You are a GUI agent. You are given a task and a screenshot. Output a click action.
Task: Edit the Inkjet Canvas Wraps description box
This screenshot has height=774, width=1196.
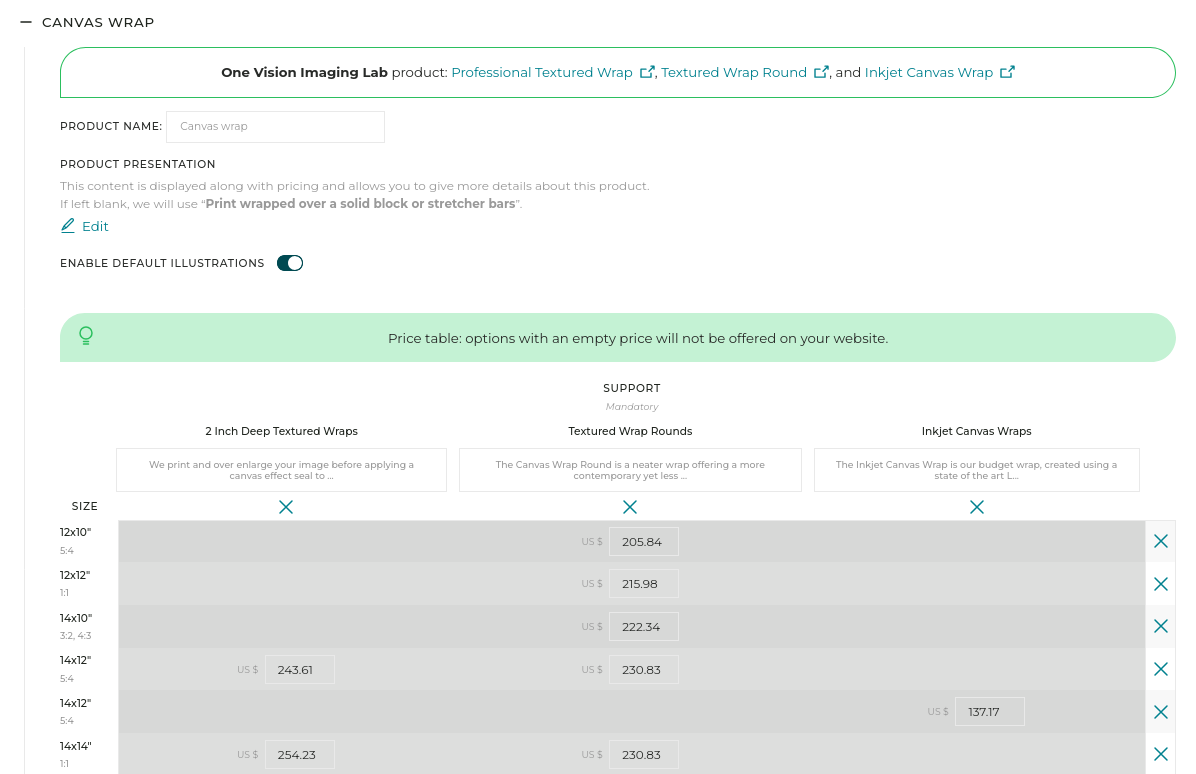tap(976, 470)
